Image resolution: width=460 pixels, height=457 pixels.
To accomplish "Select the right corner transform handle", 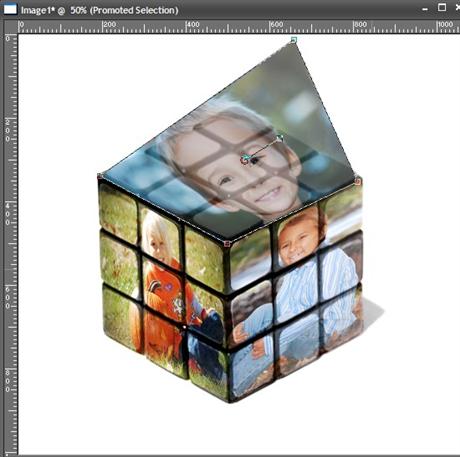I will click(357, 182).
